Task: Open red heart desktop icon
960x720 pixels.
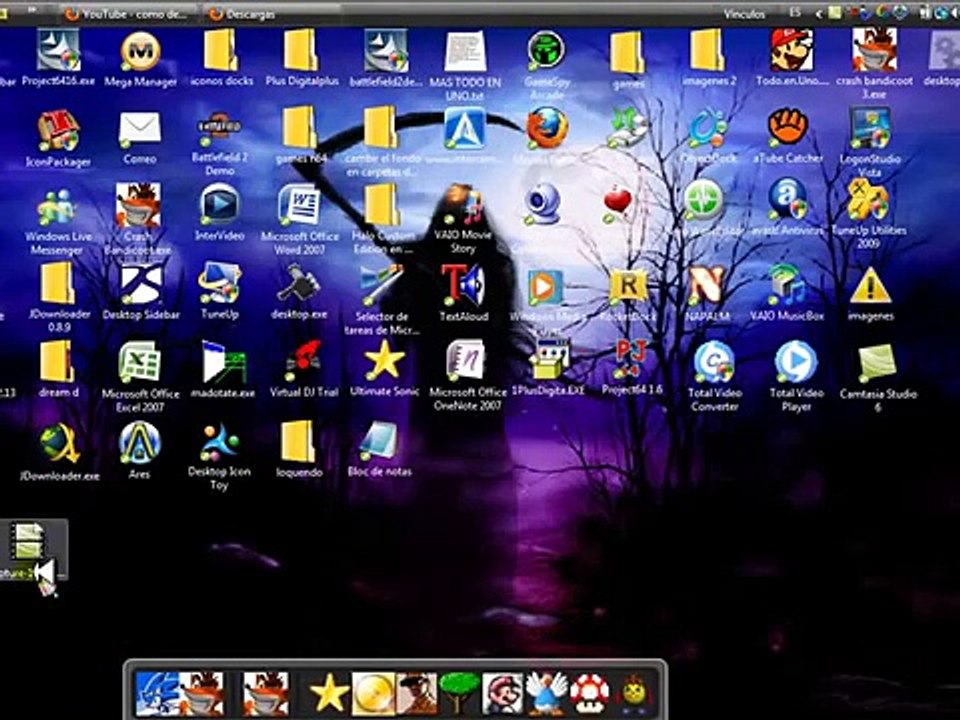Action: pyautogui.click(x=617, y=203)
